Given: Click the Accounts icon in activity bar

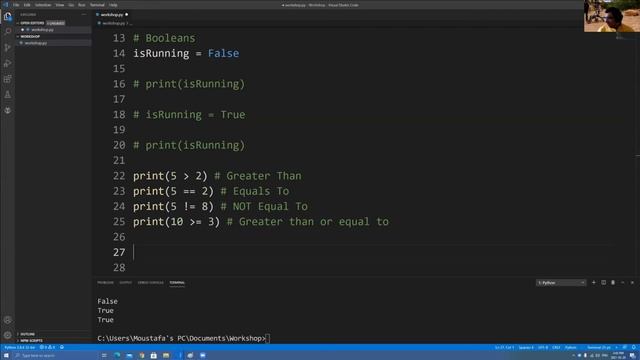Looking at the screenshot, I should point(8,320).
